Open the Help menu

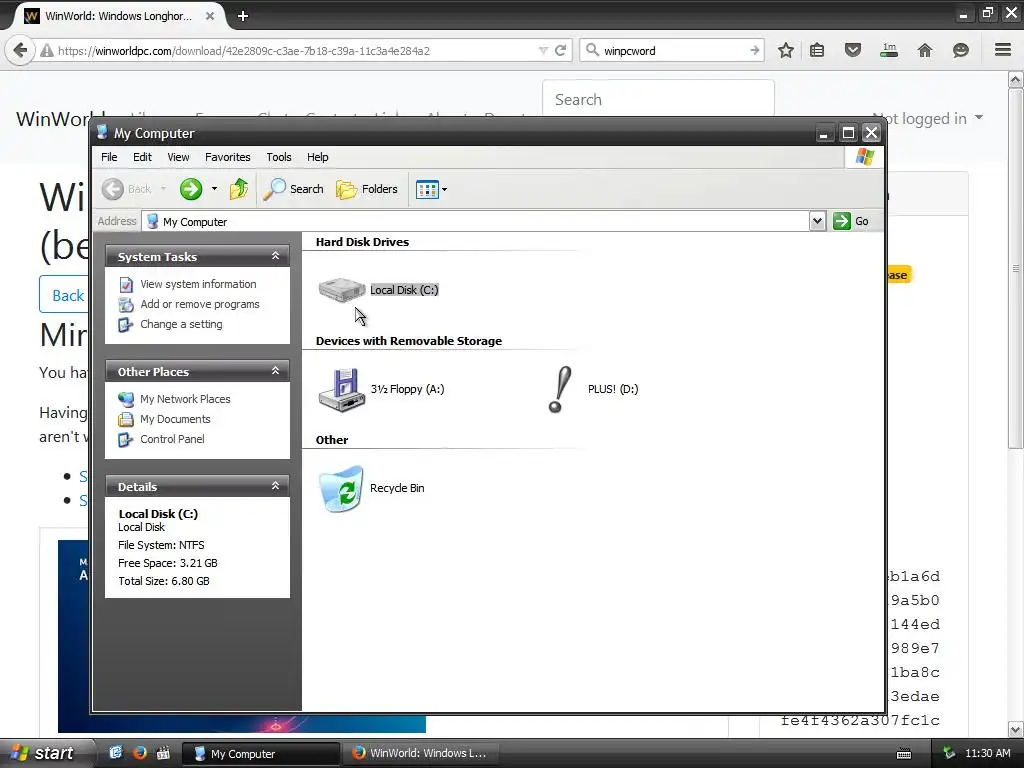coord(317,157)
